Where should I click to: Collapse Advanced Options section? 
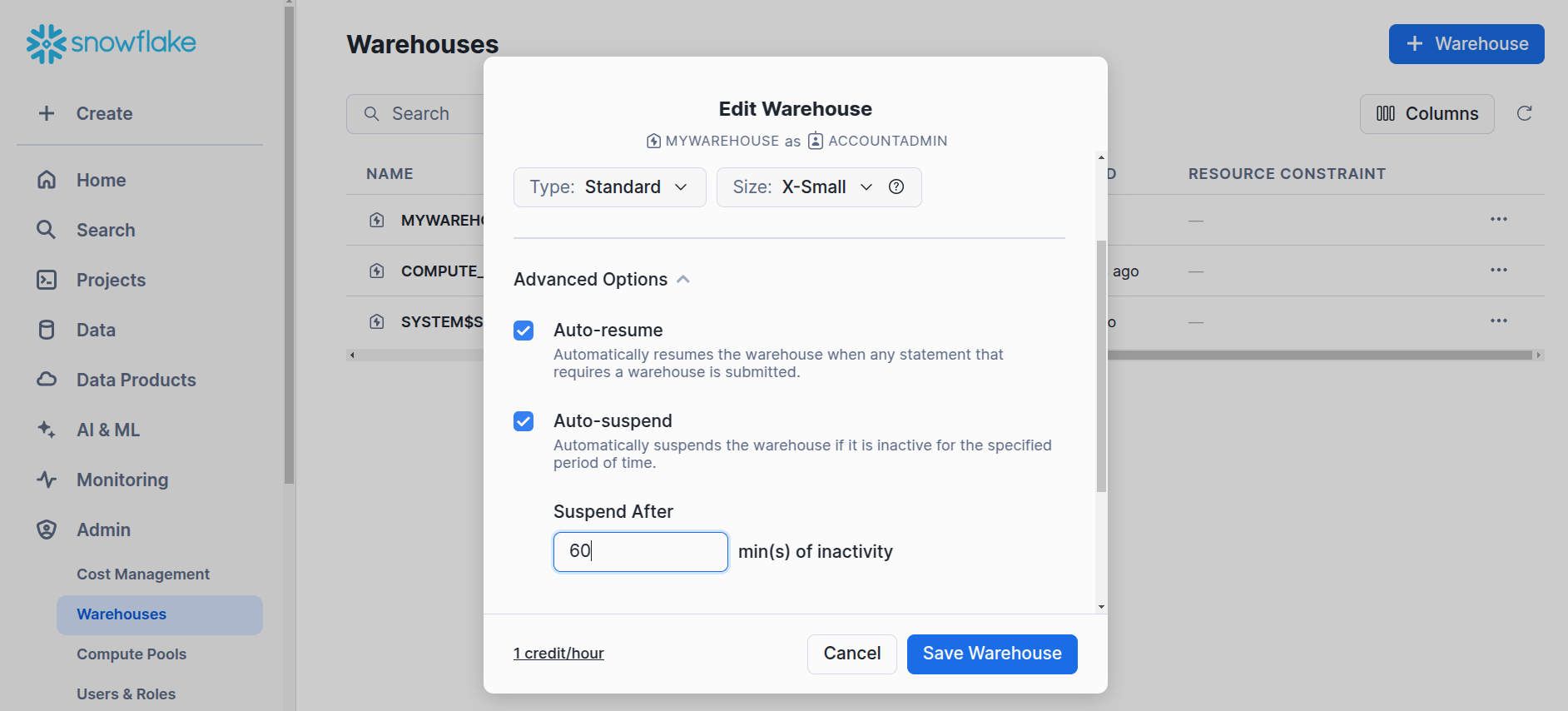pyautogui.click(x=602, y=280)
